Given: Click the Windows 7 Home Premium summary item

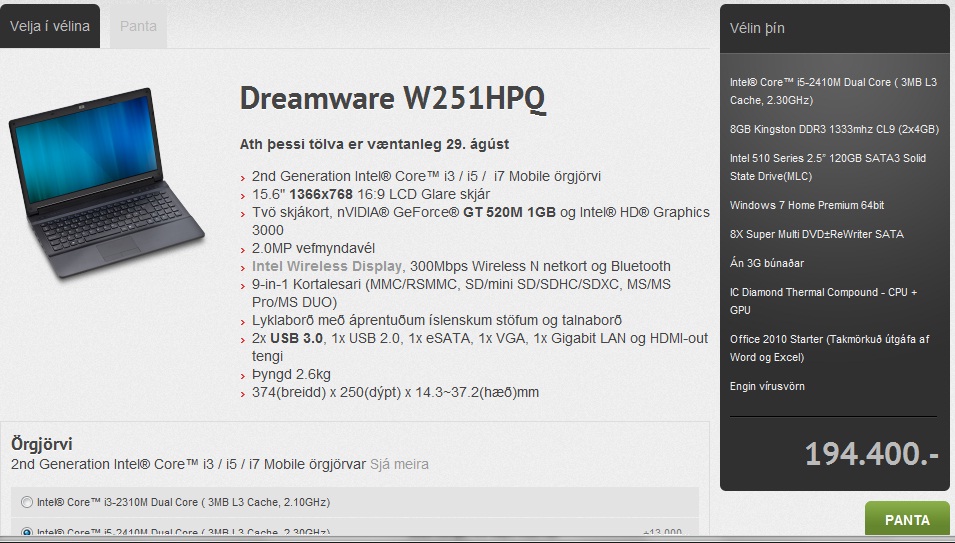Looking at the screenshot, I should coord(806,205).
